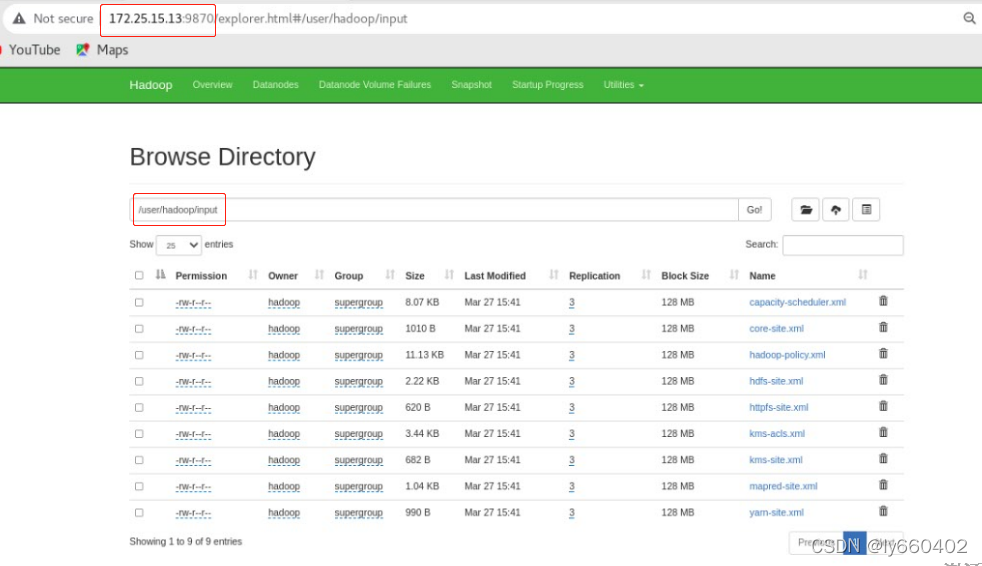The height and width of the screenshot is (566, 982).
Task: Open the httpfs-site.xml file link
Action: click(x=778, y=408)
